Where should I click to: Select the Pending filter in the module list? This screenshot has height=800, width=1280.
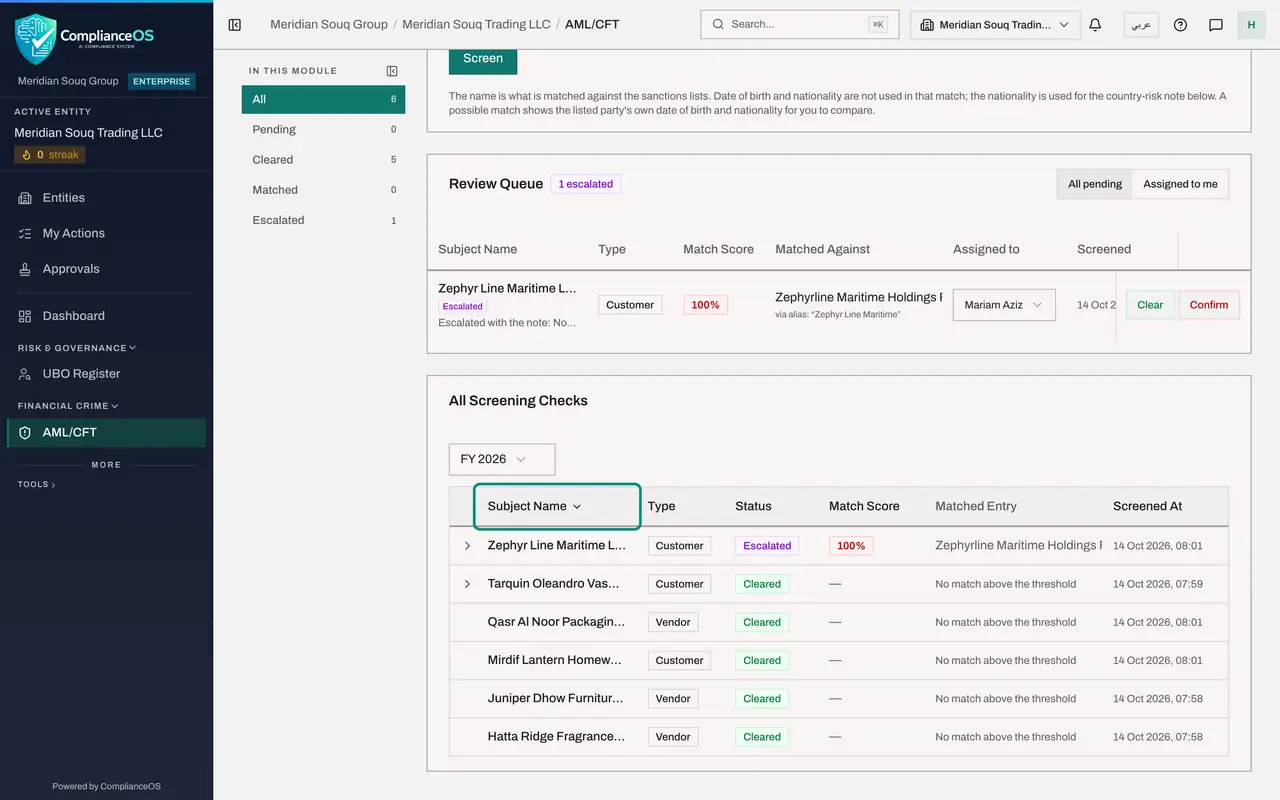pos(323,129)
